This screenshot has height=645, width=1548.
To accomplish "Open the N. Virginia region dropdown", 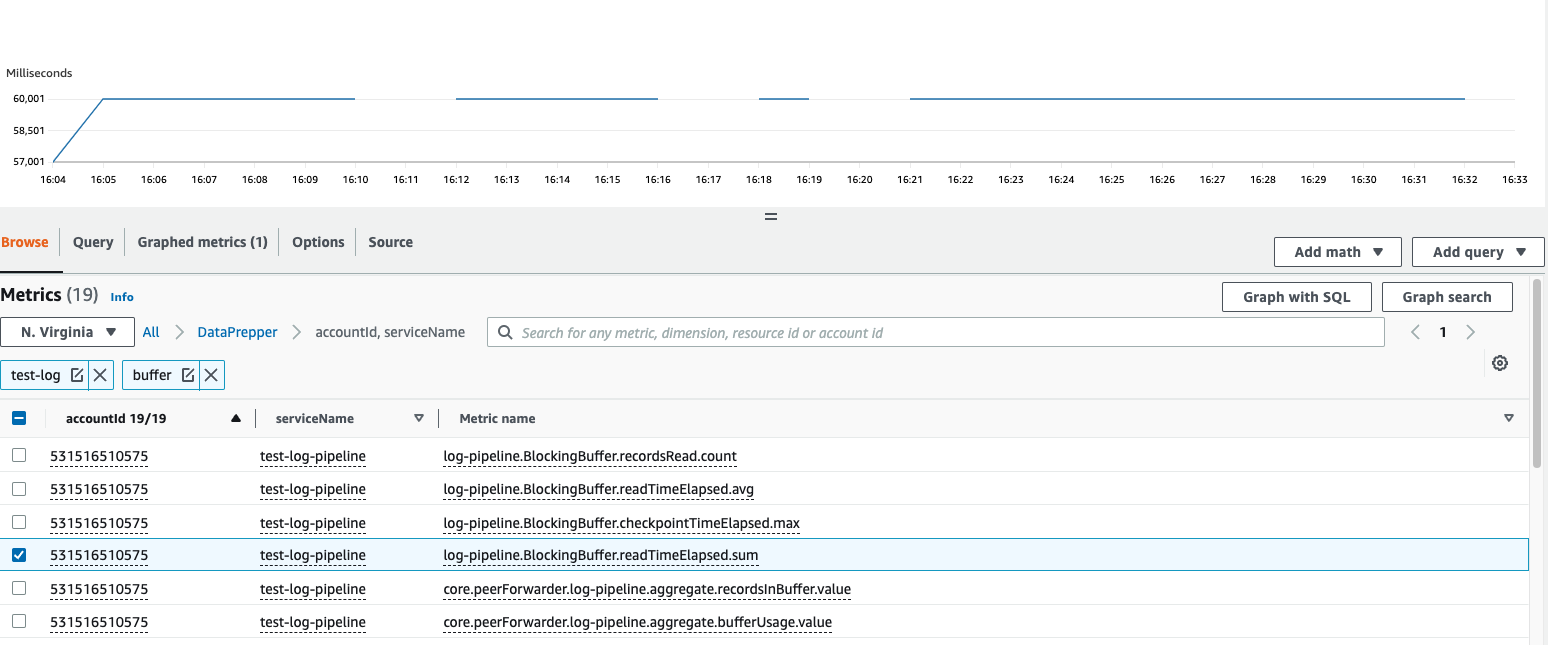I will click(x=67, y=331).
